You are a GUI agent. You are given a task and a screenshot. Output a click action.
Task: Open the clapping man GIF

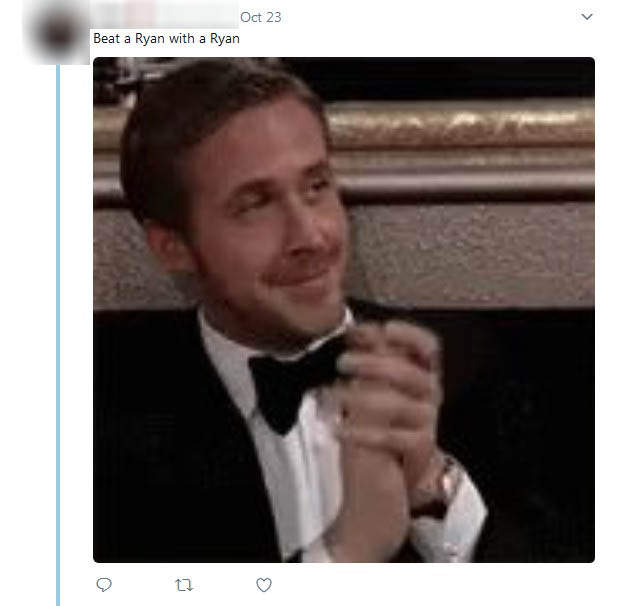click(344, 310)
